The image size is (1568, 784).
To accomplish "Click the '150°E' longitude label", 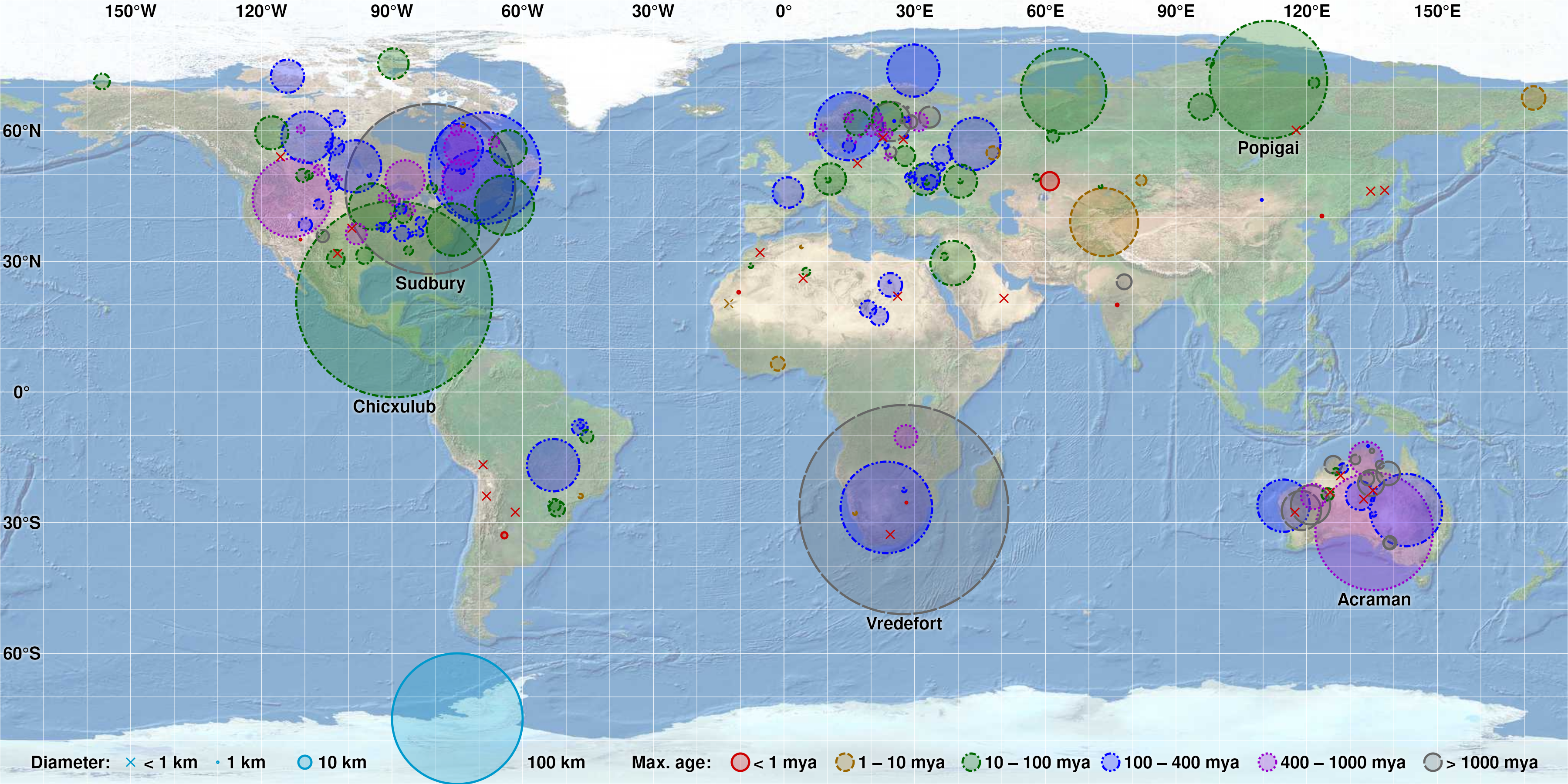I will (x=1437, y=11).
